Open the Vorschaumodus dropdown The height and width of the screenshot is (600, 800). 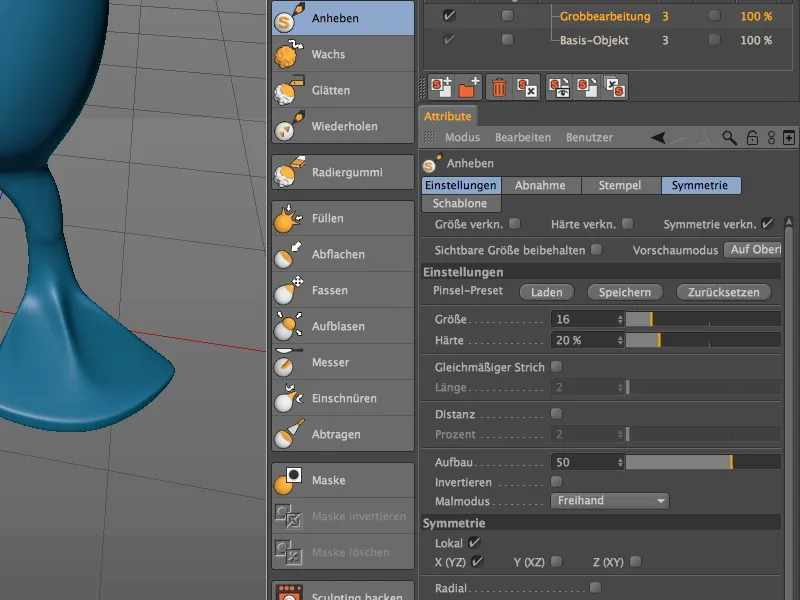pos(753,250)
